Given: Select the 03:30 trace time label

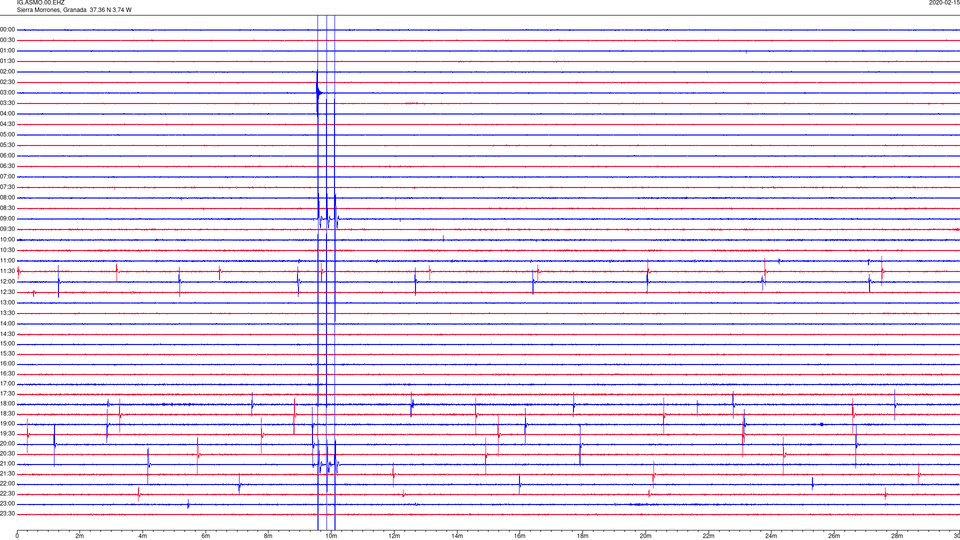Looking at the screenshot, I should [x=7, y=103].
